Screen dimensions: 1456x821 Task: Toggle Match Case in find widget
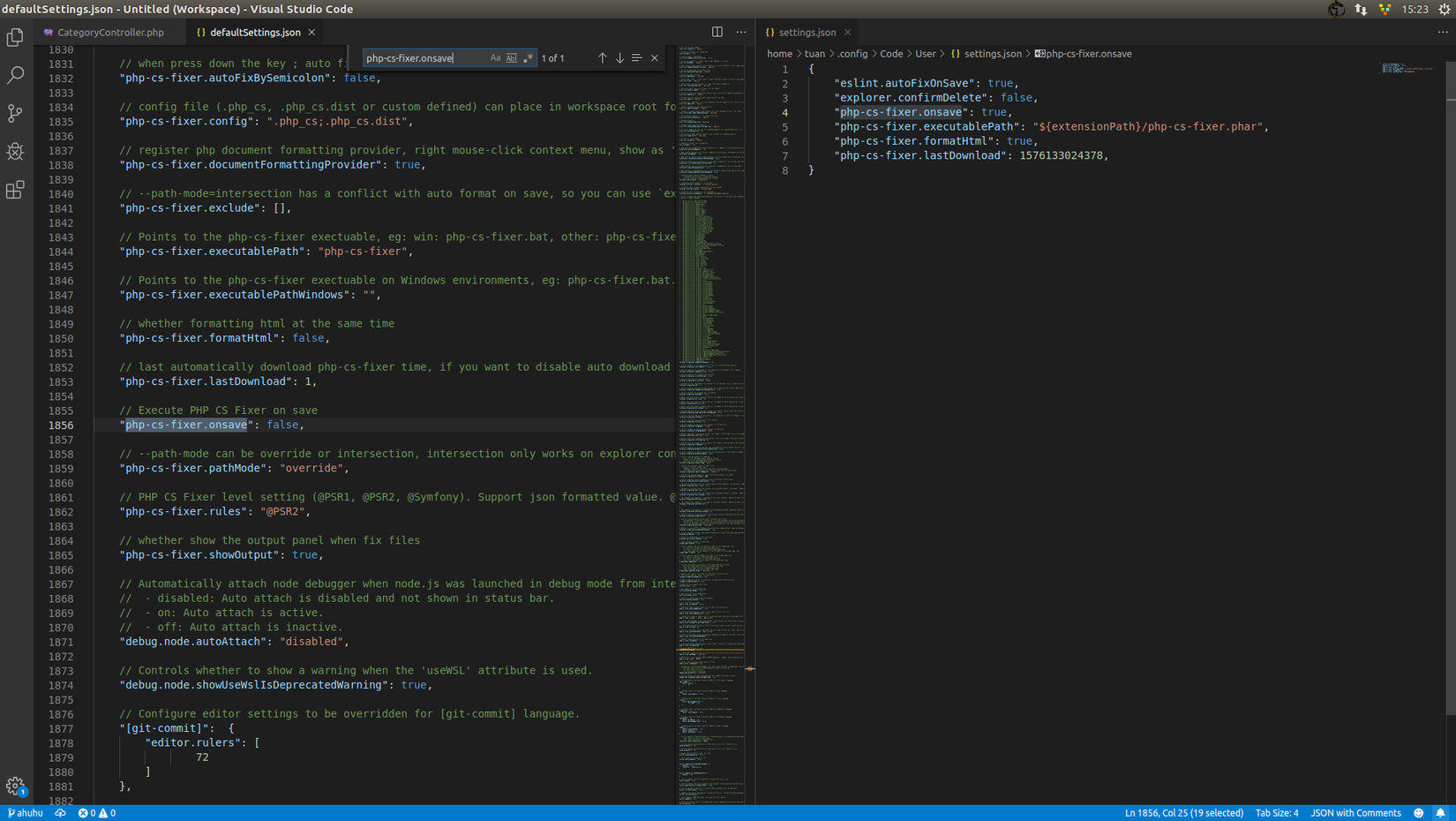495,58
